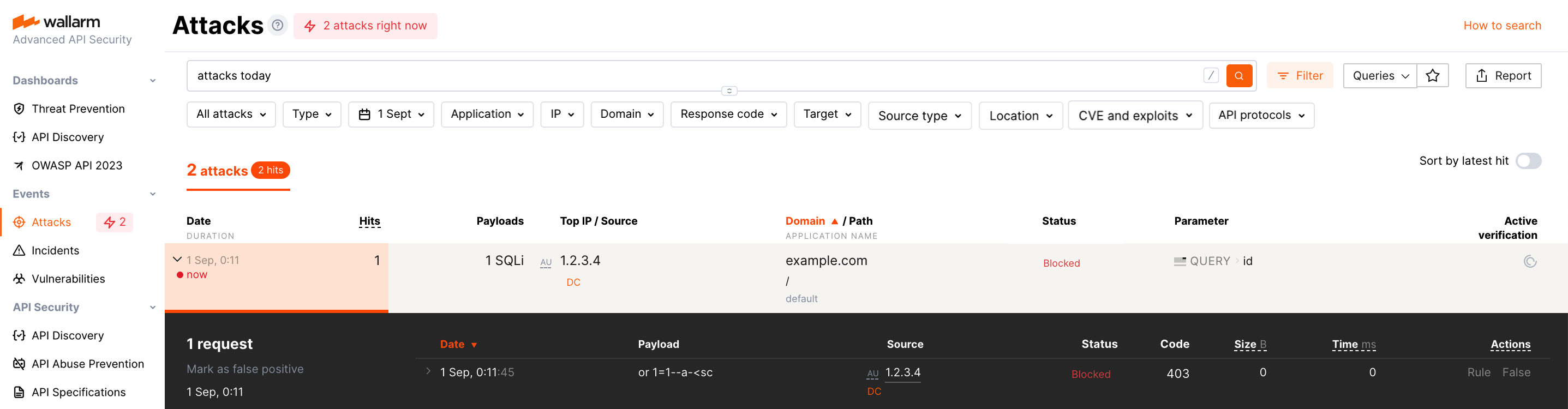Click the active verification icon in attack row
1568x409 pixels.
(x=1530, y=261)
